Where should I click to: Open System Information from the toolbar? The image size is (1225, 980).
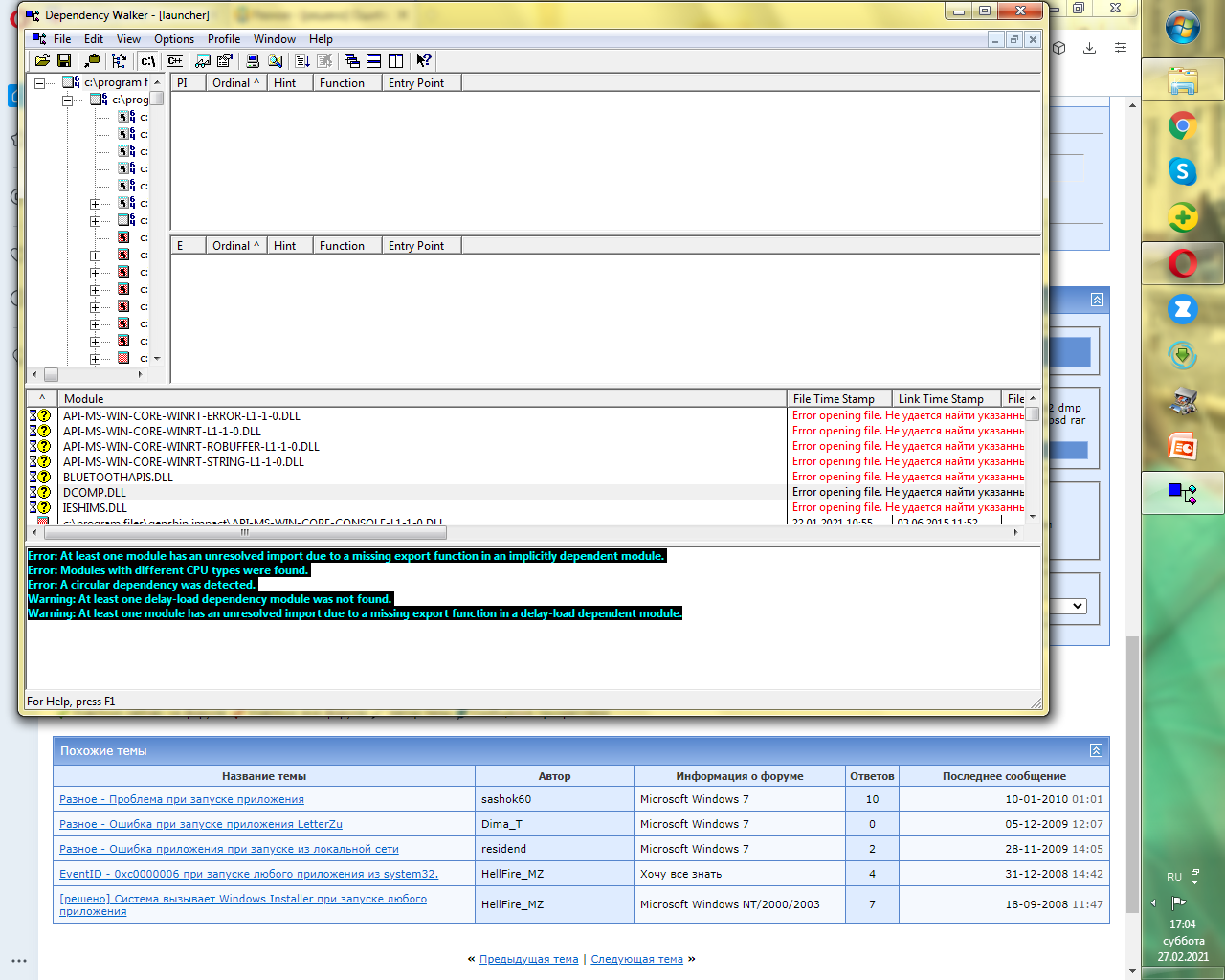pyautogui.click(x=253, y=60)
